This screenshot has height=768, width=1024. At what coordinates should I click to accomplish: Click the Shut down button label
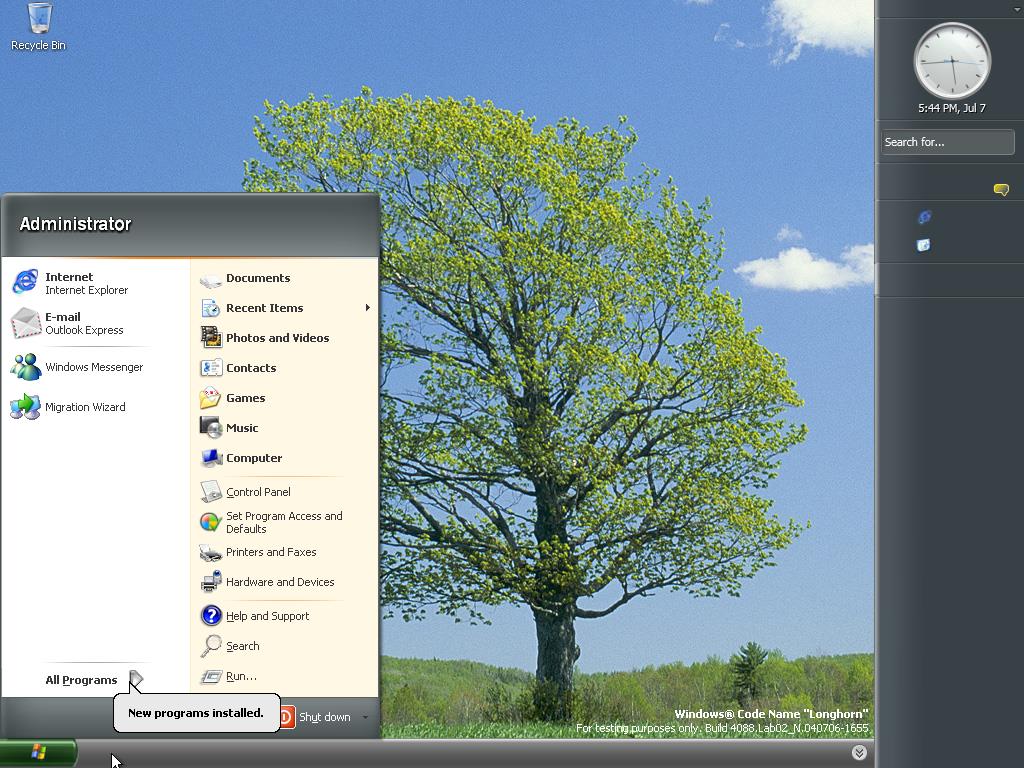coord(325,717)
